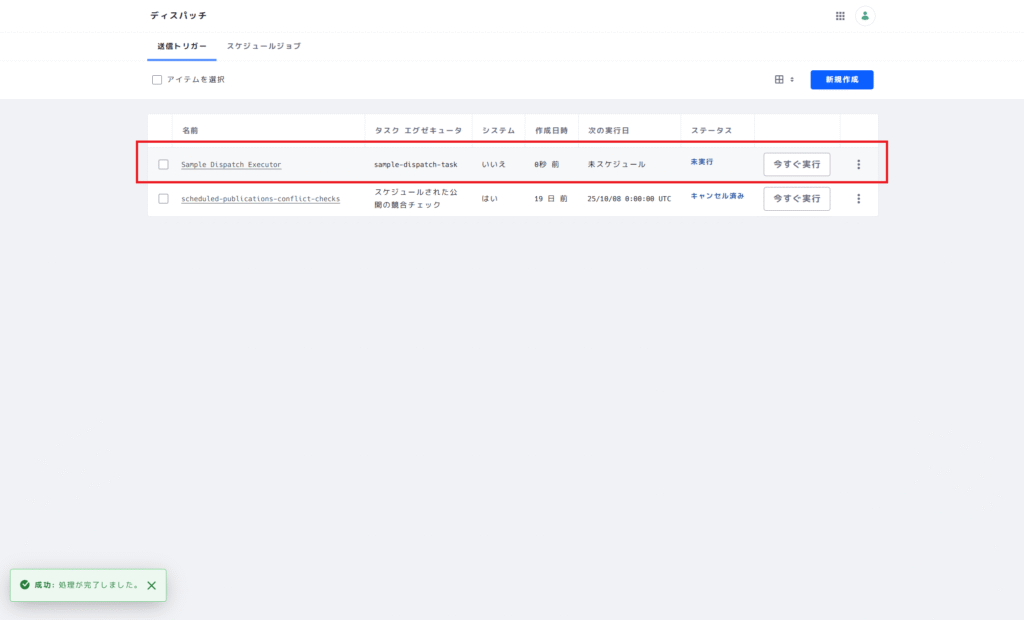Click the 新規作成 button

[x=841, y=80]
